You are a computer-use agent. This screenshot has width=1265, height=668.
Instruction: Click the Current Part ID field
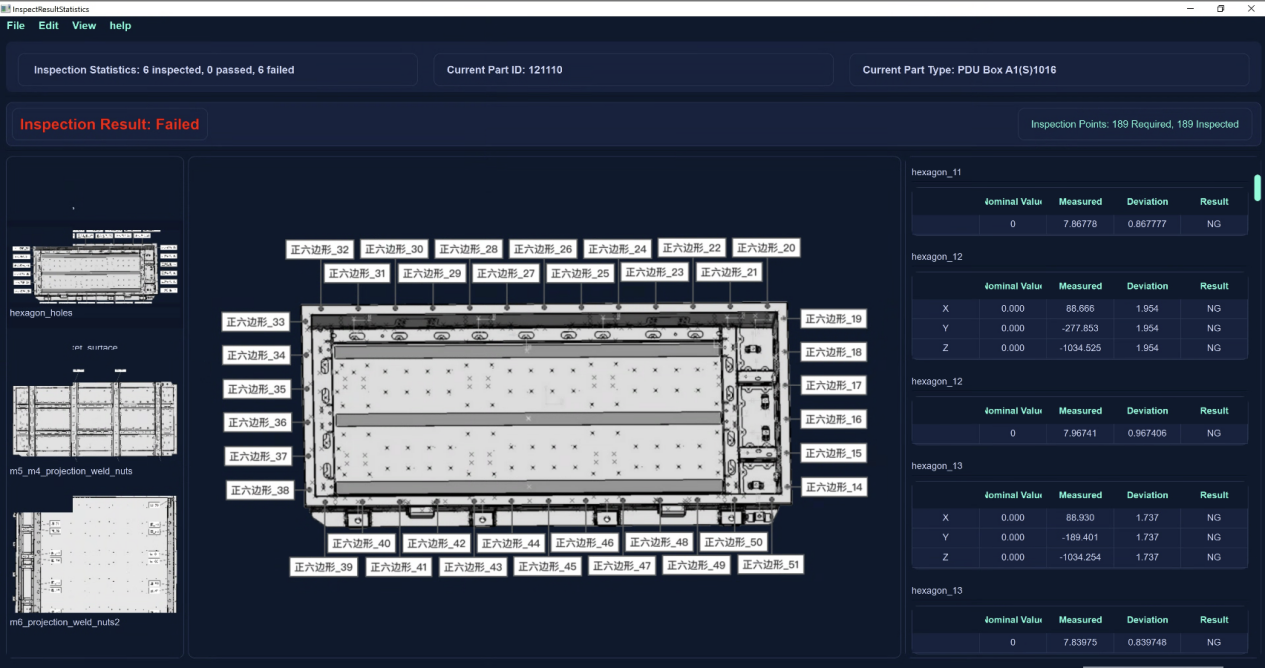(633, 70)
